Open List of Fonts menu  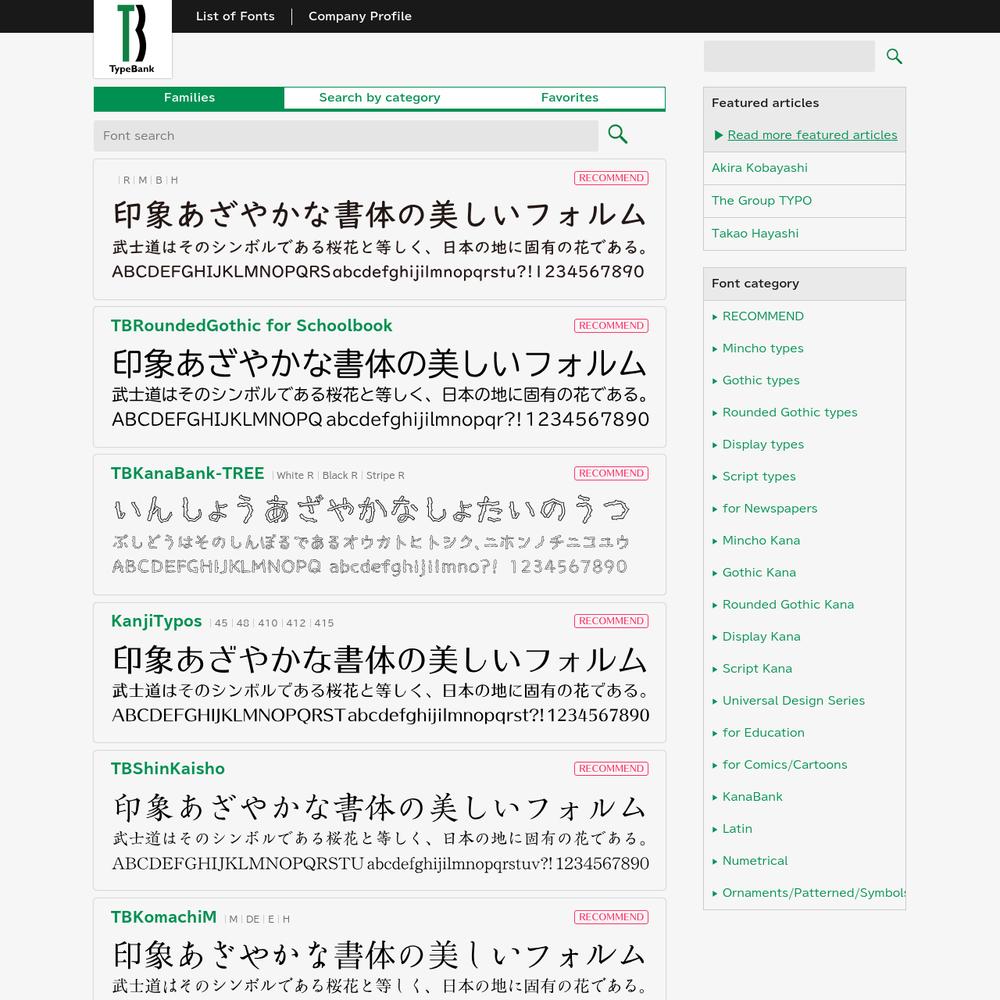(x=235, y=16)
